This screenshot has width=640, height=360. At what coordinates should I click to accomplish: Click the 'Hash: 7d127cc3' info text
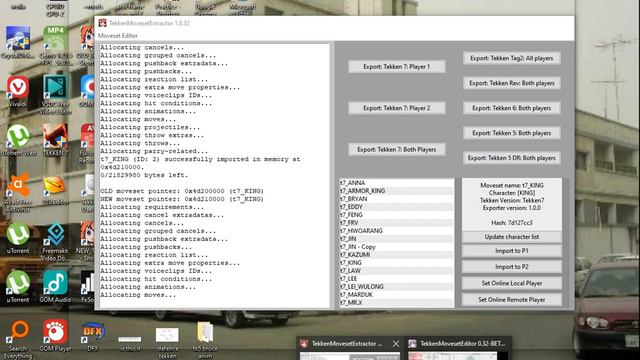[x=512, y=223]
